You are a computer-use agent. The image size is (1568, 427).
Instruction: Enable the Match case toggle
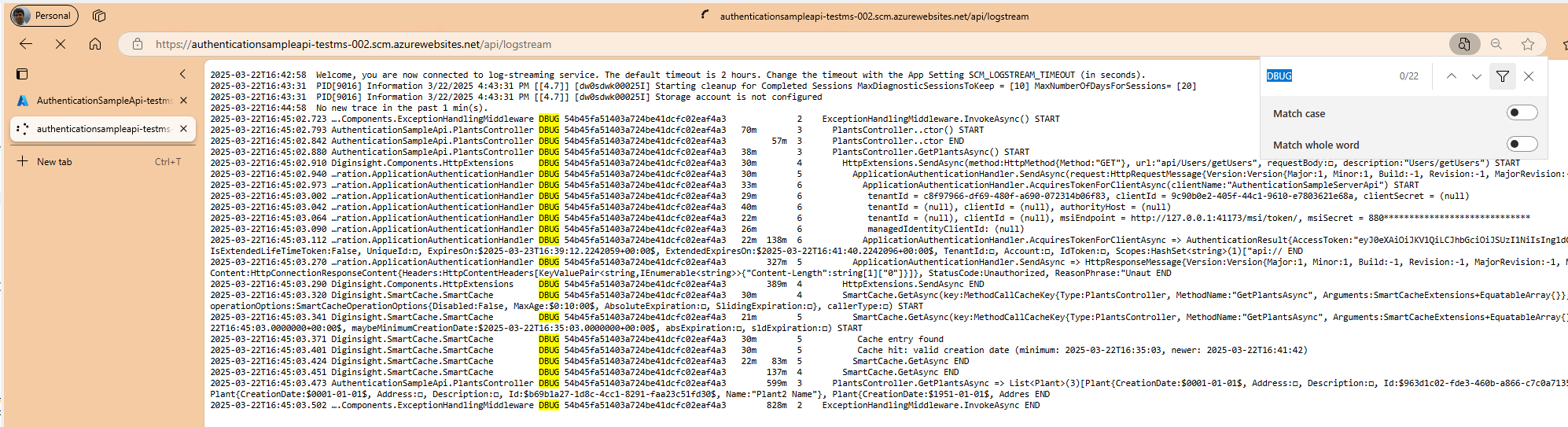coord(1521,113)
